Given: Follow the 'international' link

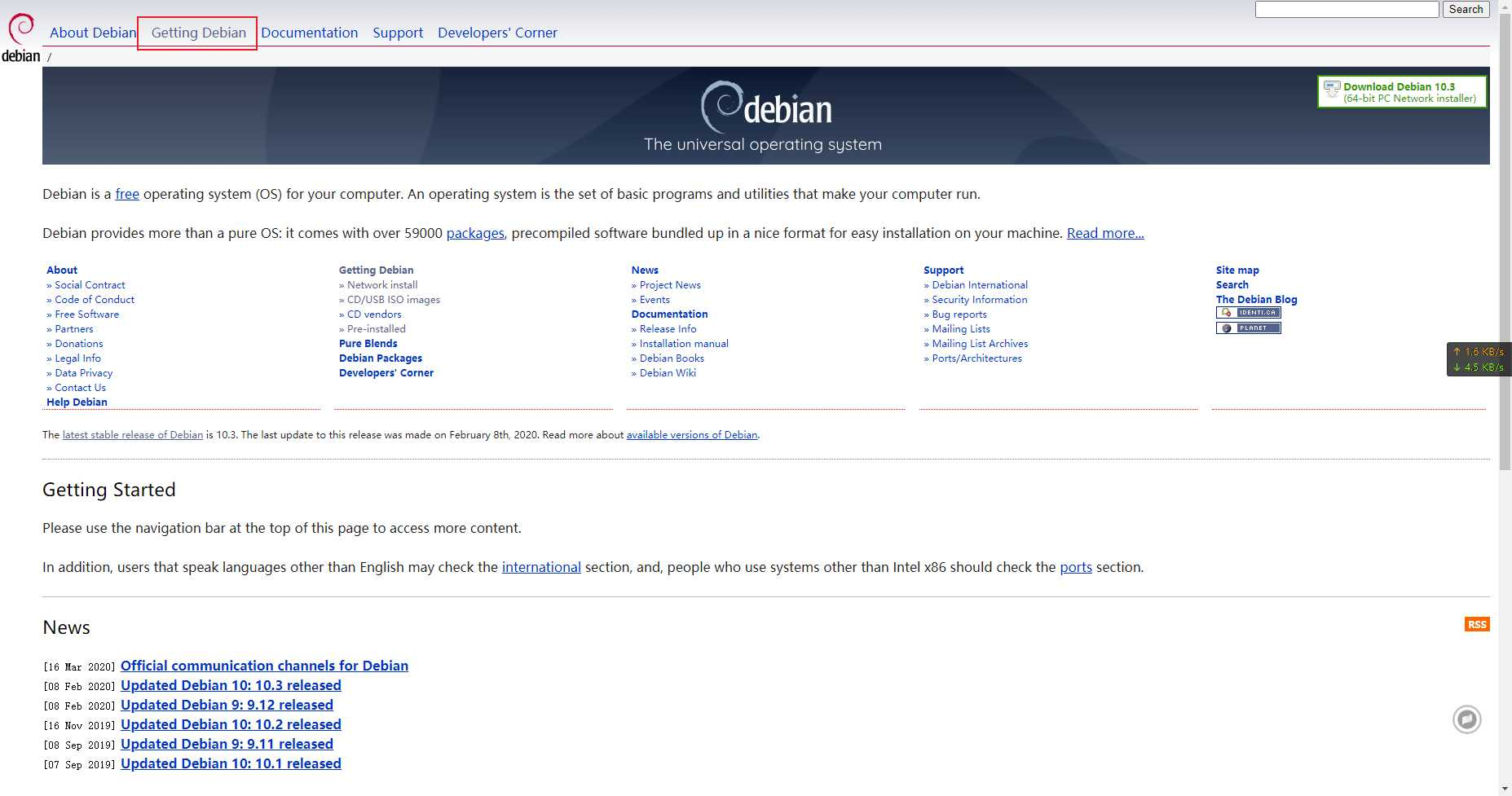Looking at the screenshot, I should point(541,567).
